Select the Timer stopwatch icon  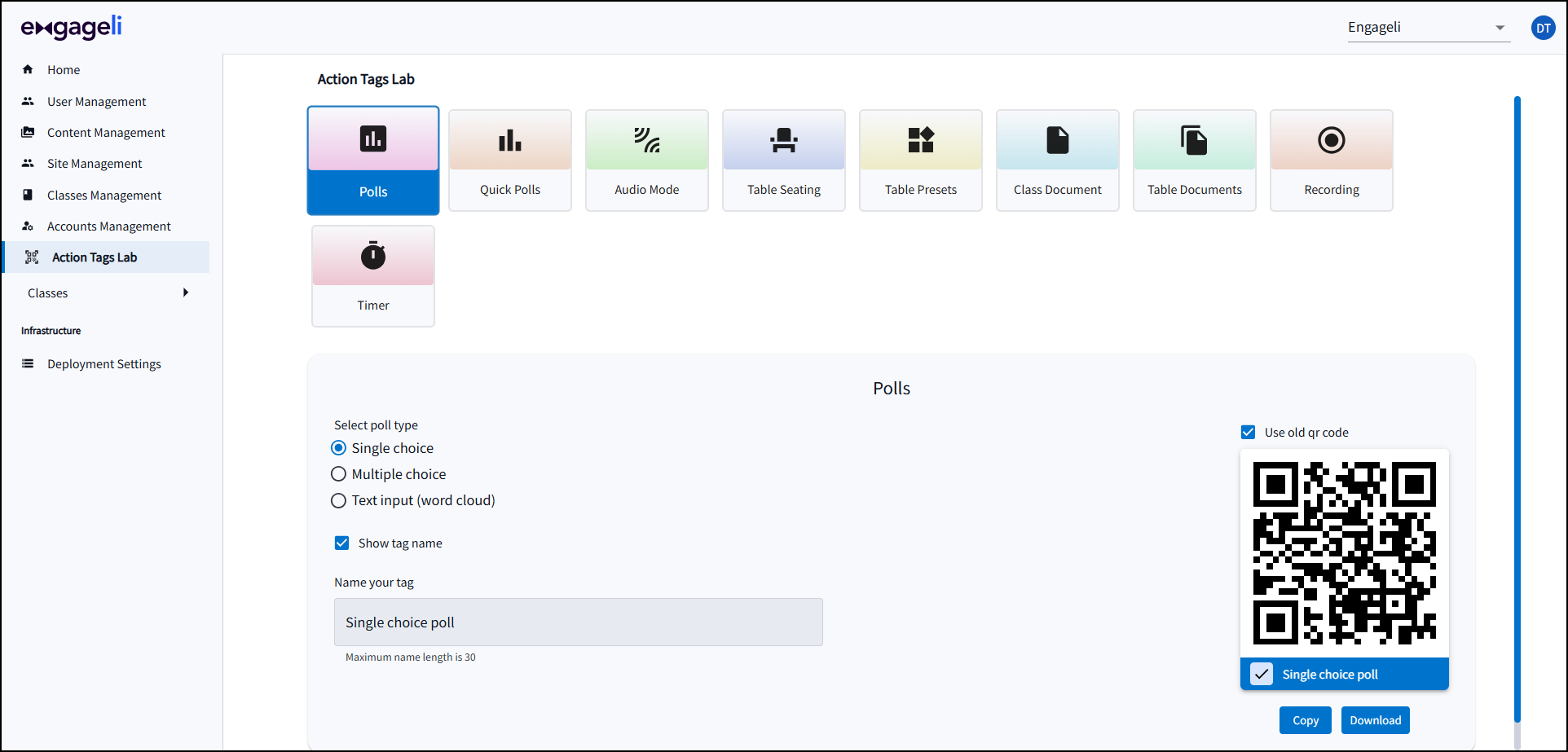(373, 255)
